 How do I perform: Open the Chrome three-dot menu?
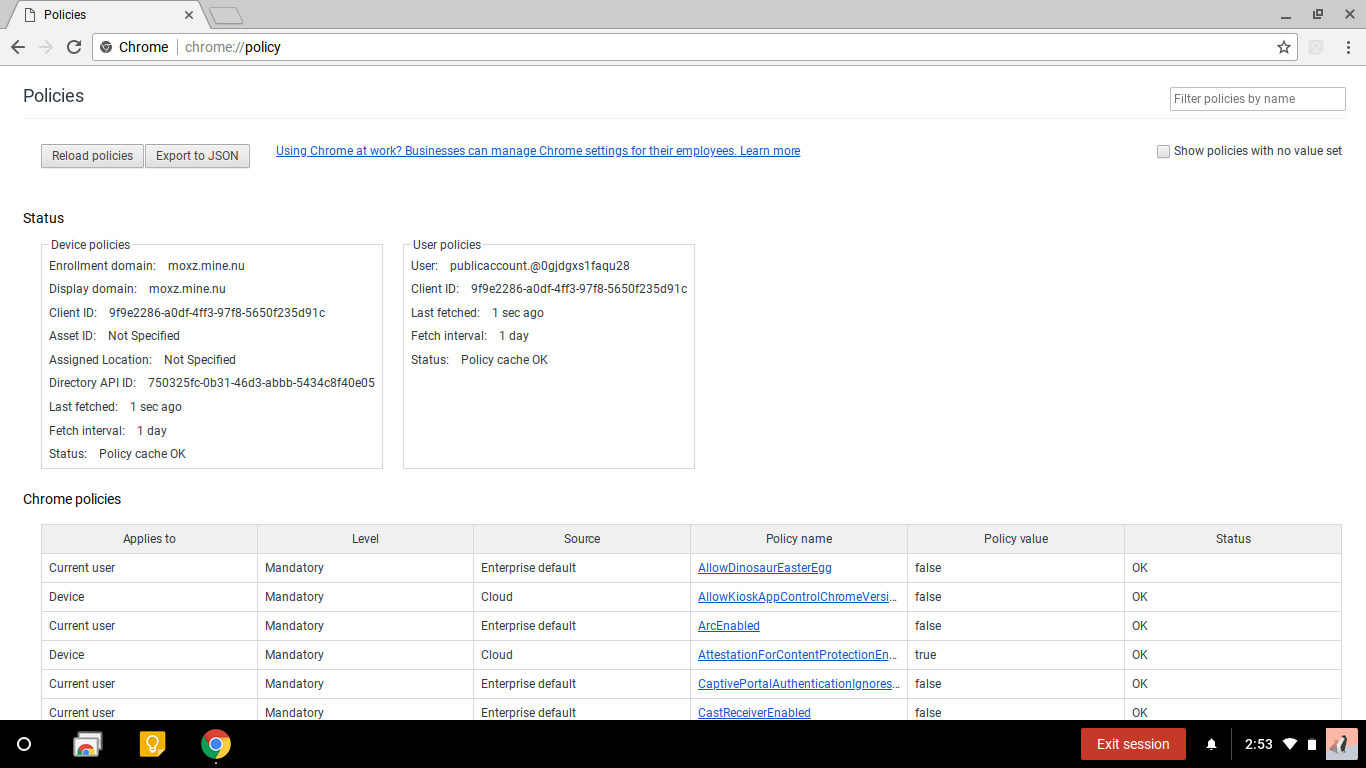[1348, 47]
